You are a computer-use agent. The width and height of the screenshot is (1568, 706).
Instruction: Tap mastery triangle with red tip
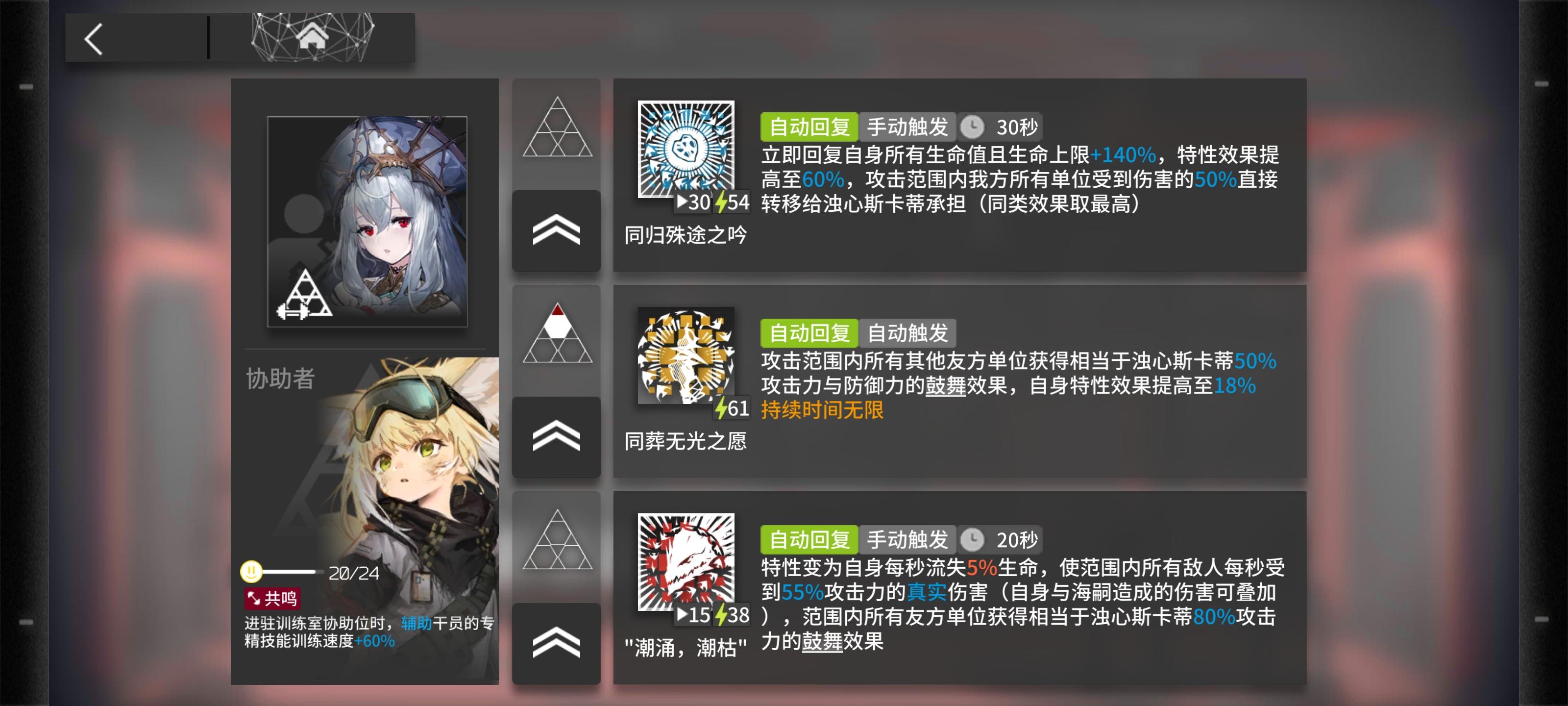[x=557, y=333]
